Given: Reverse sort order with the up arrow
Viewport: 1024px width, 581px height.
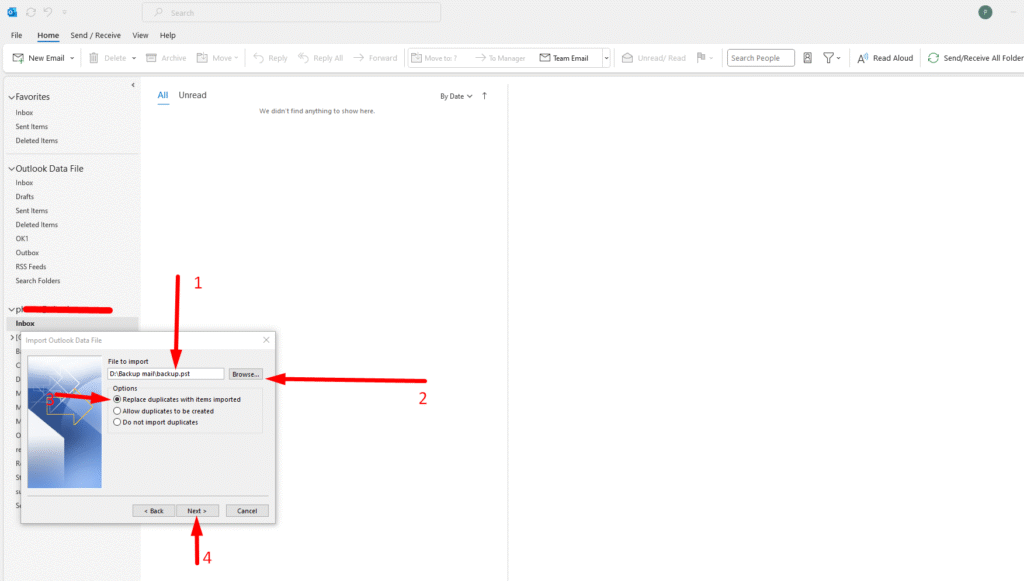Looking at the screenshot, I should 485,96.
